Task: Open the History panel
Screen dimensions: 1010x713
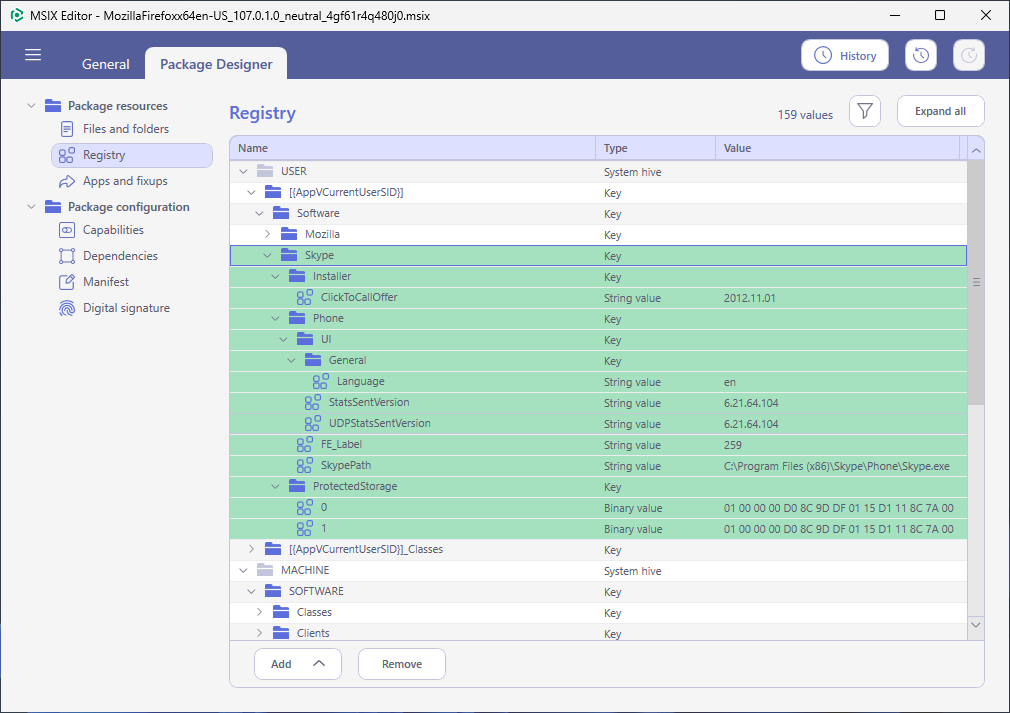Action: tap(844, 55)
